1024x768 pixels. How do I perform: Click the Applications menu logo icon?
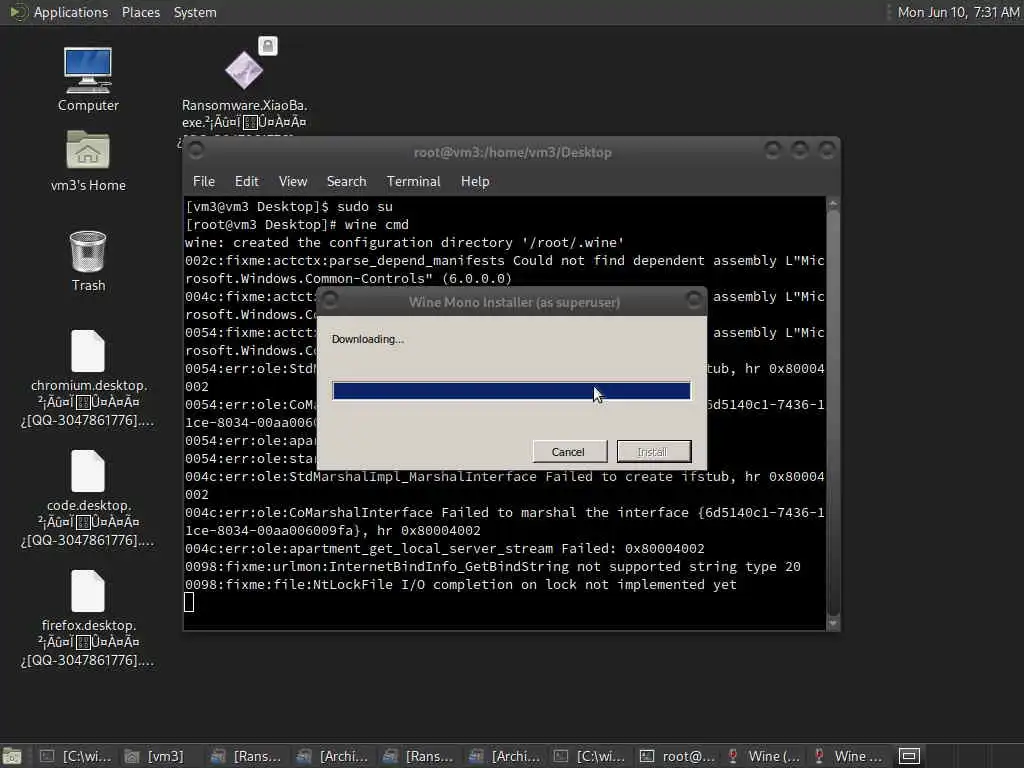[x=17, y=12]
